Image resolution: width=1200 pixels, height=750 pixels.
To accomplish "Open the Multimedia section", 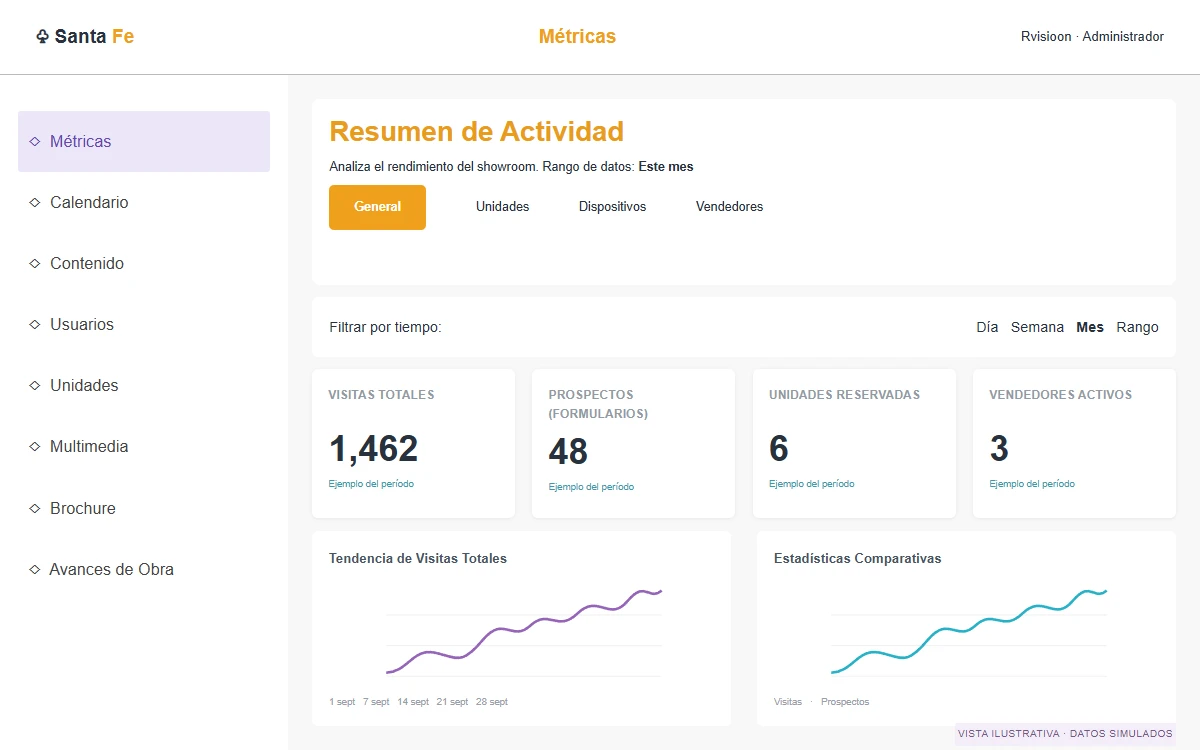I will click(x=144, y=447).
